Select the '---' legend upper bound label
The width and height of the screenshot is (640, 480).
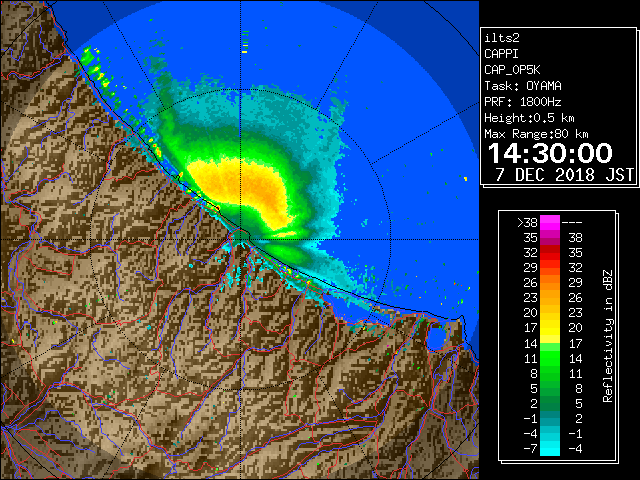point(572,223)
